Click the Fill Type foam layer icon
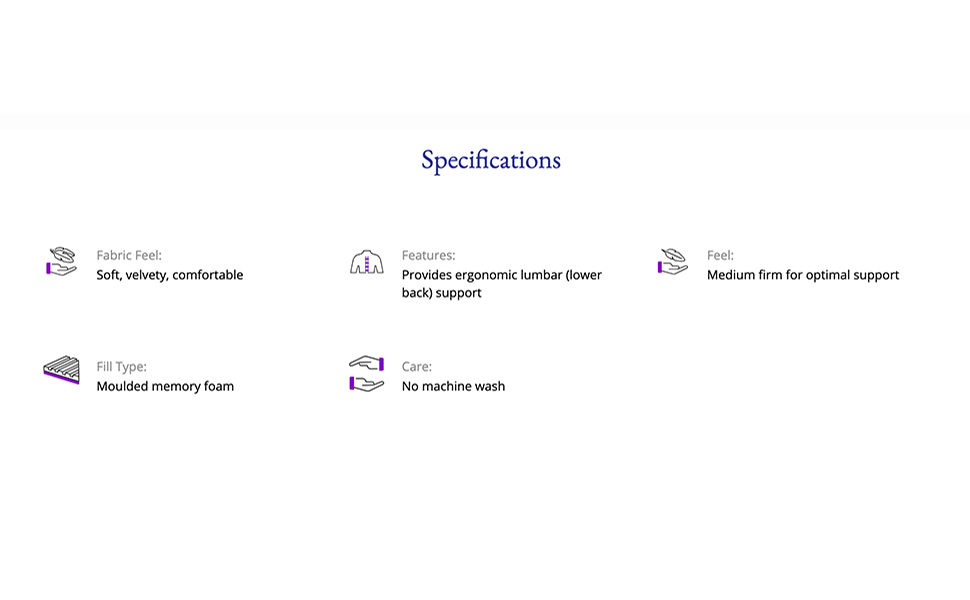 coord(62,370)
